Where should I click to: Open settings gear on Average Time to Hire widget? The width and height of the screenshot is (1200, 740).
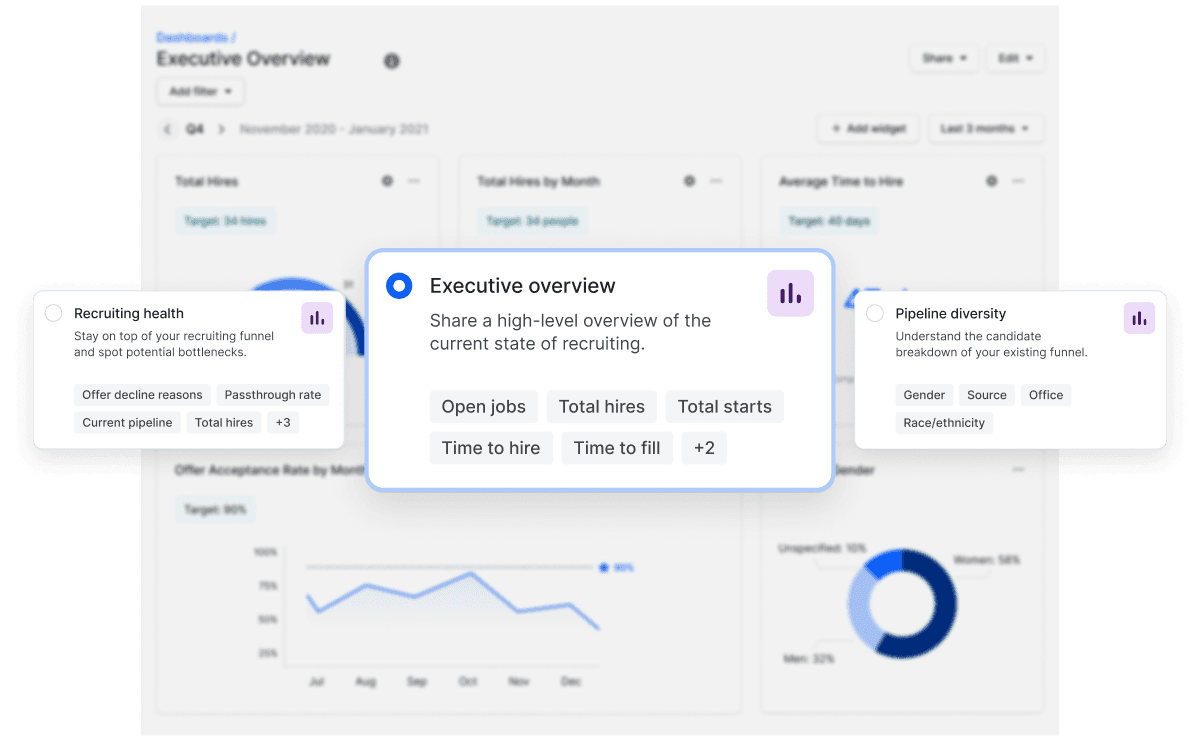991,181
